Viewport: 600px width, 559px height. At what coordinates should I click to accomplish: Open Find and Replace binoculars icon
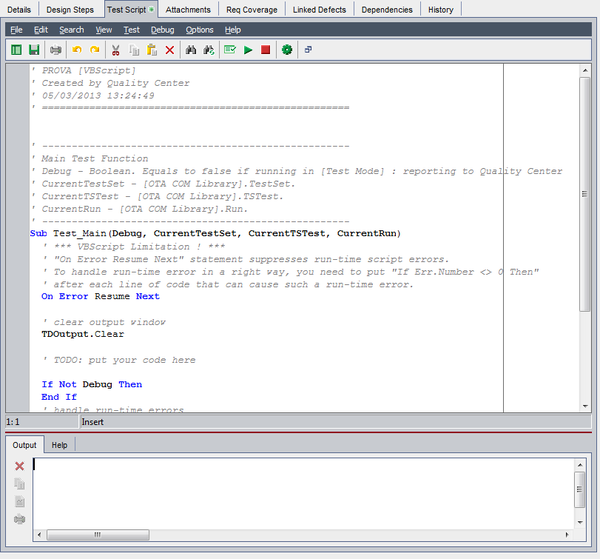(x=209, y=50)
